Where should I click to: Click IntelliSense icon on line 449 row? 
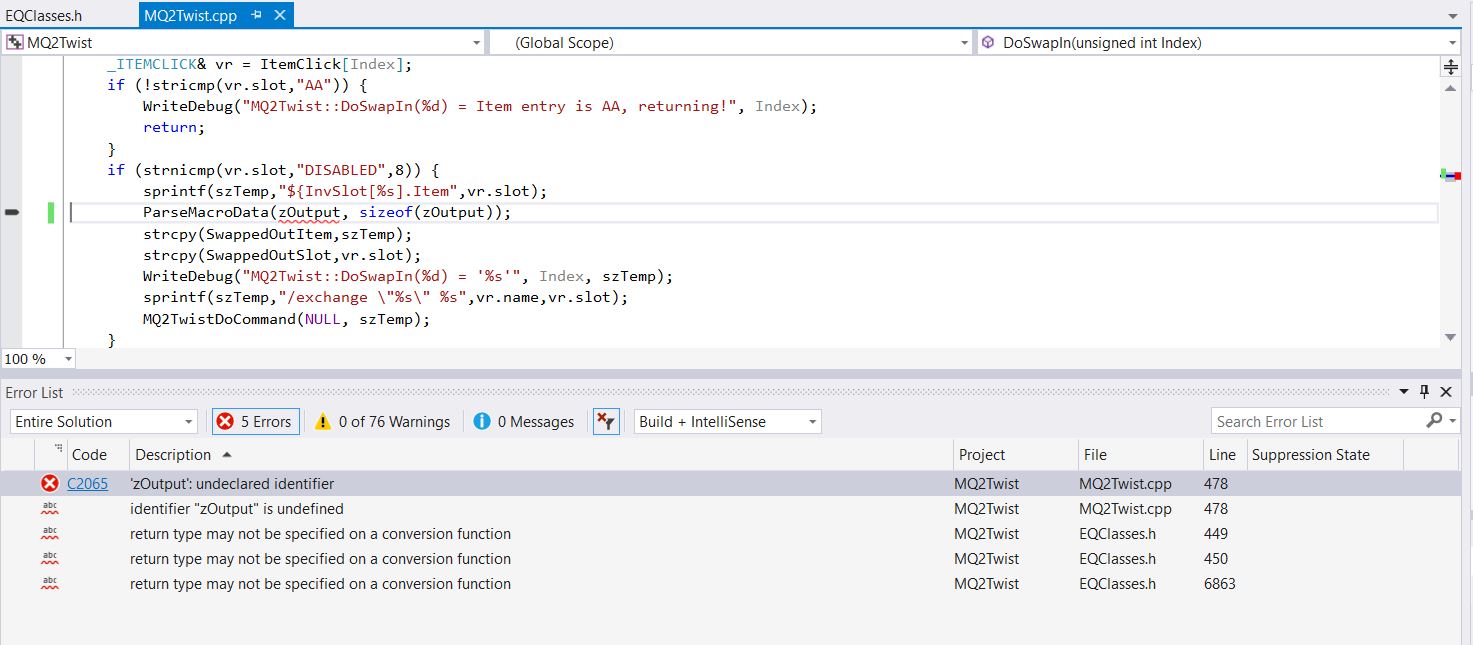click(x=50, y=534)
